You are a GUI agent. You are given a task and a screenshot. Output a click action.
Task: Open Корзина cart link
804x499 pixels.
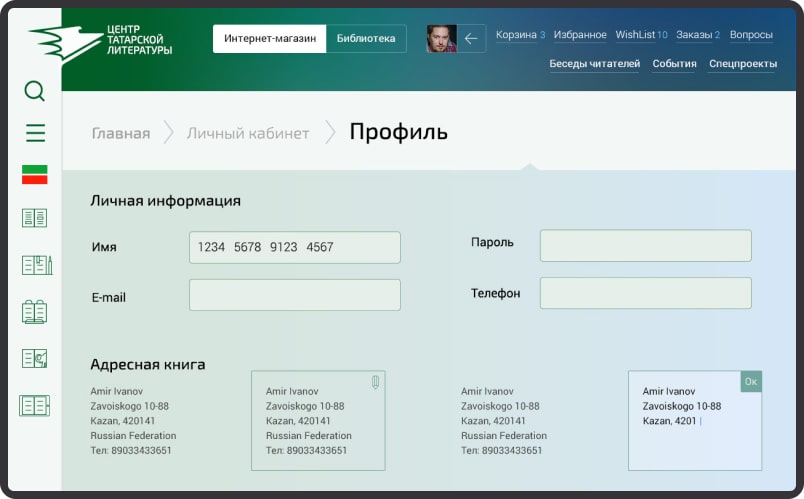click(516, 35)
